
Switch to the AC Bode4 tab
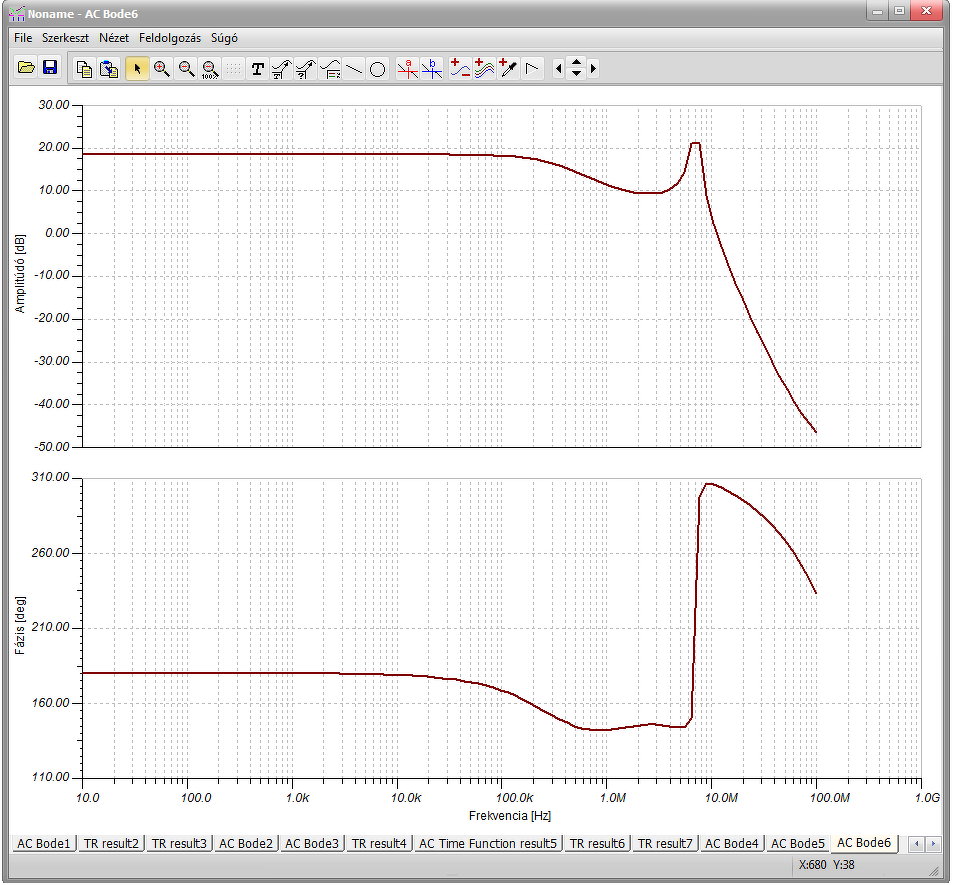[731, 844]
